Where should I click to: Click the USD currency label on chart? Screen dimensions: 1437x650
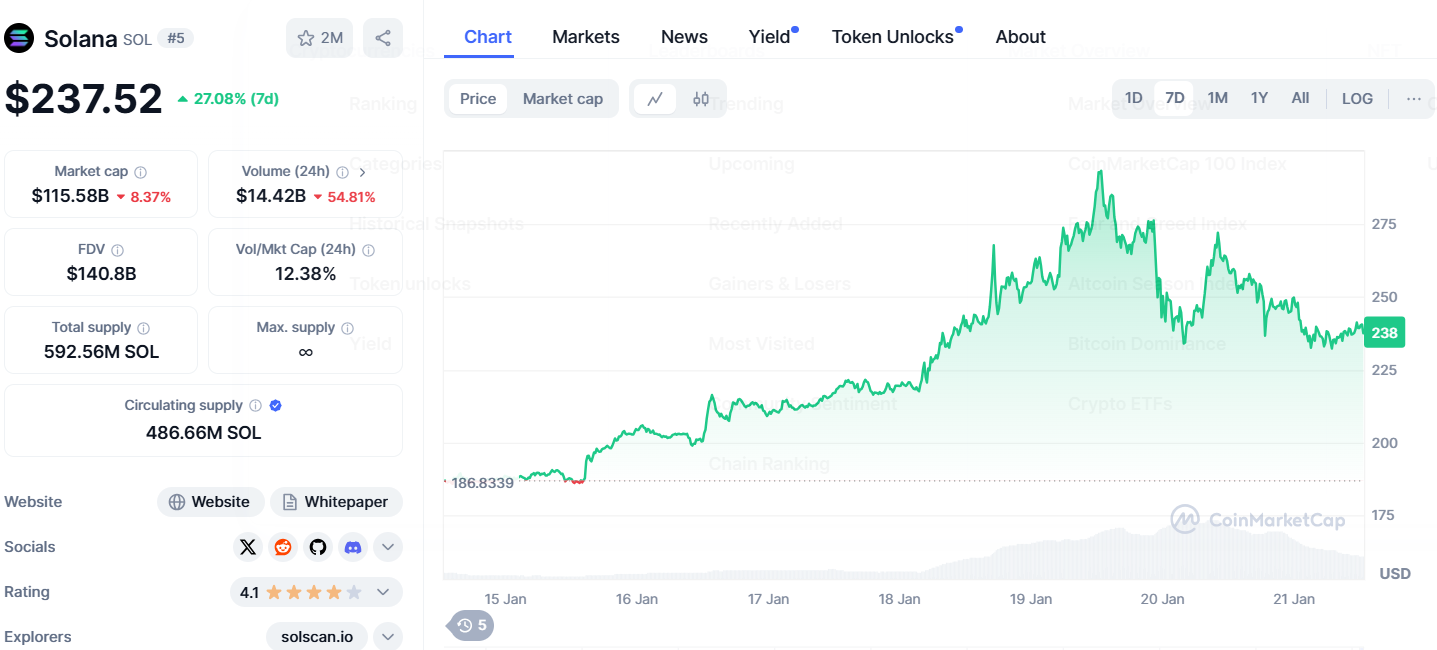(1395, 573)
